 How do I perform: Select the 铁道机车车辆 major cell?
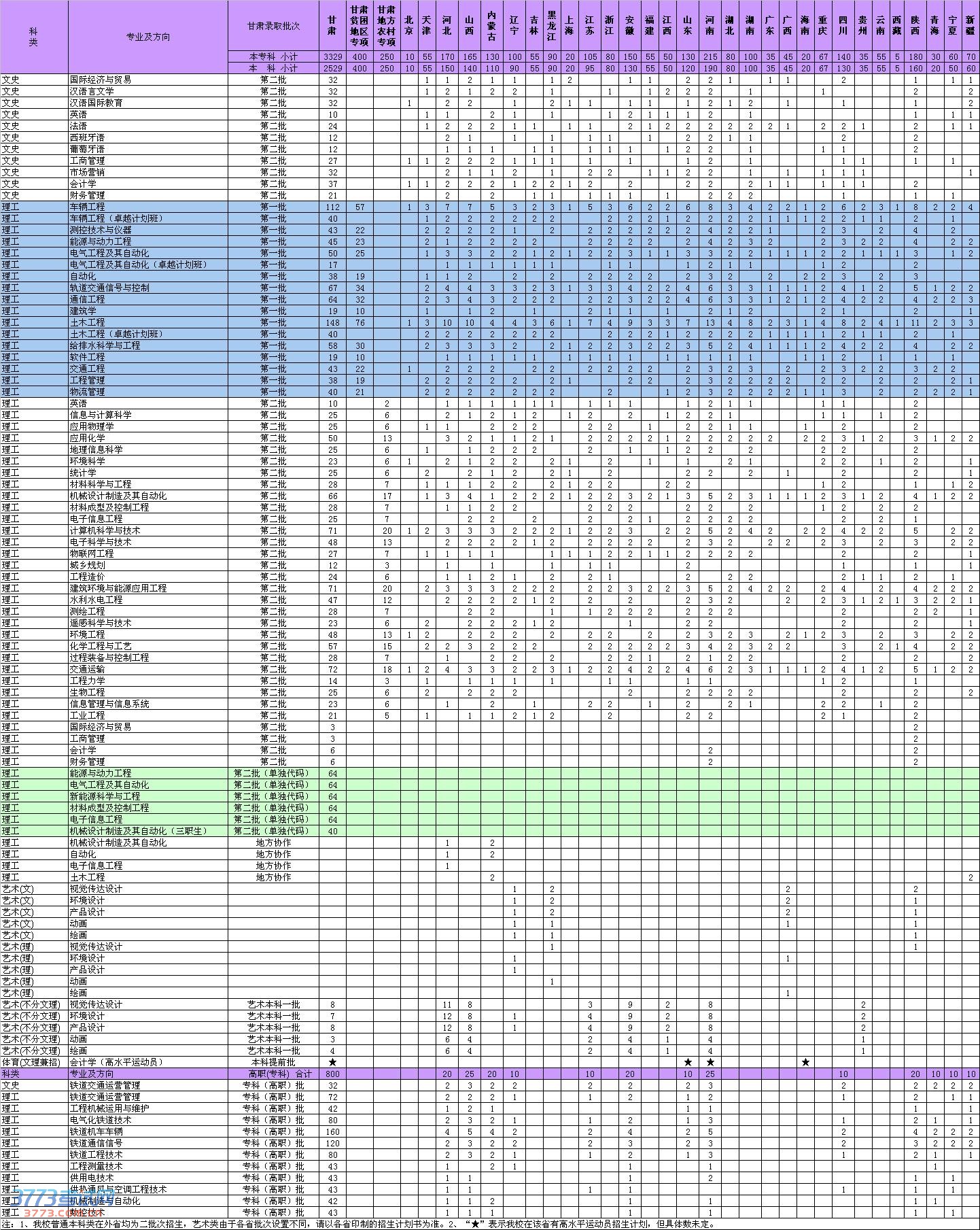(96, 1131)
